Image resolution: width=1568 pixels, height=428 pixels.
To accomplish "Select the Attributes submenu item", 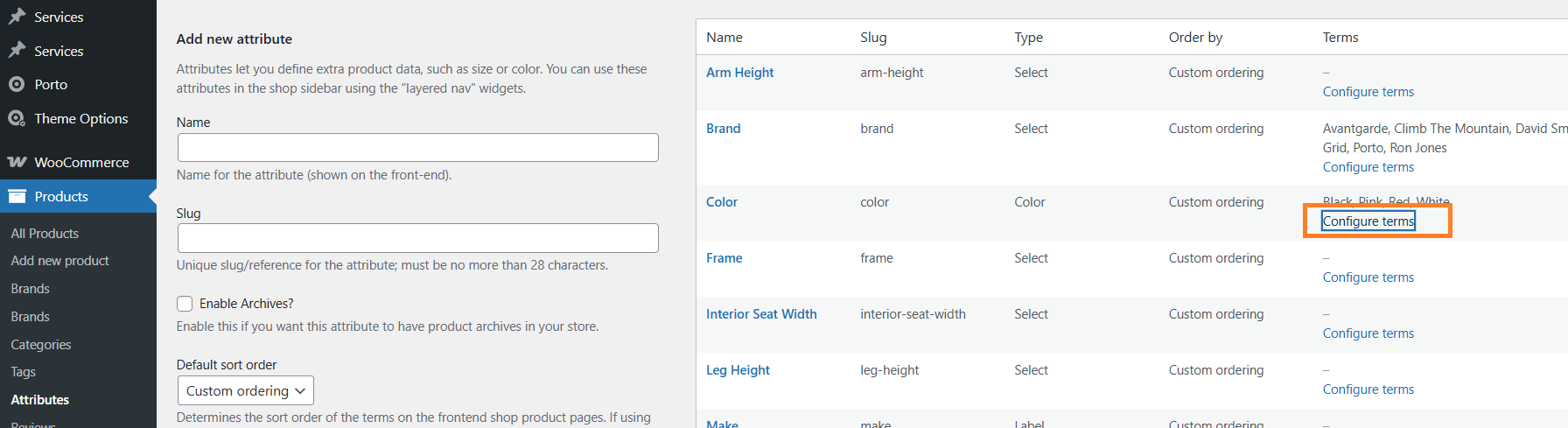I will point(40,400).
